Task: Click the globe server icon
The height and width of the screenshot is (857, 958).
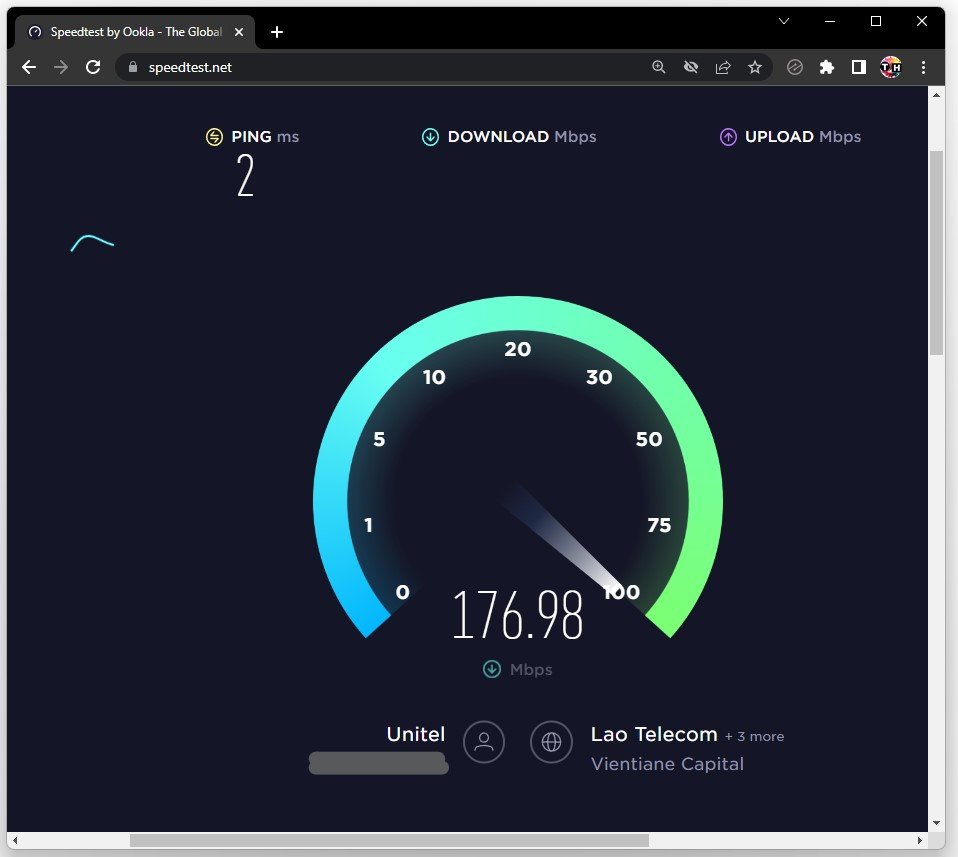Action: tap(551, 742)
